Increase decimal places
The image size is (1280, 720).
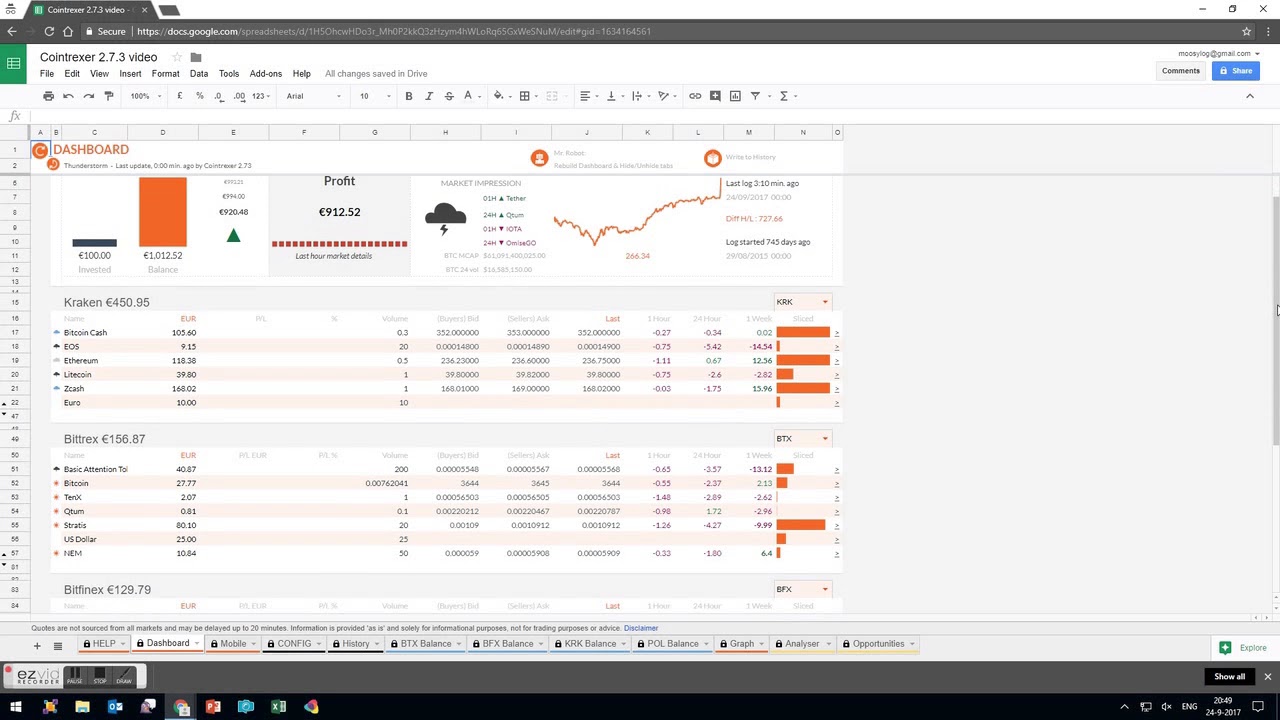[239, 96]
